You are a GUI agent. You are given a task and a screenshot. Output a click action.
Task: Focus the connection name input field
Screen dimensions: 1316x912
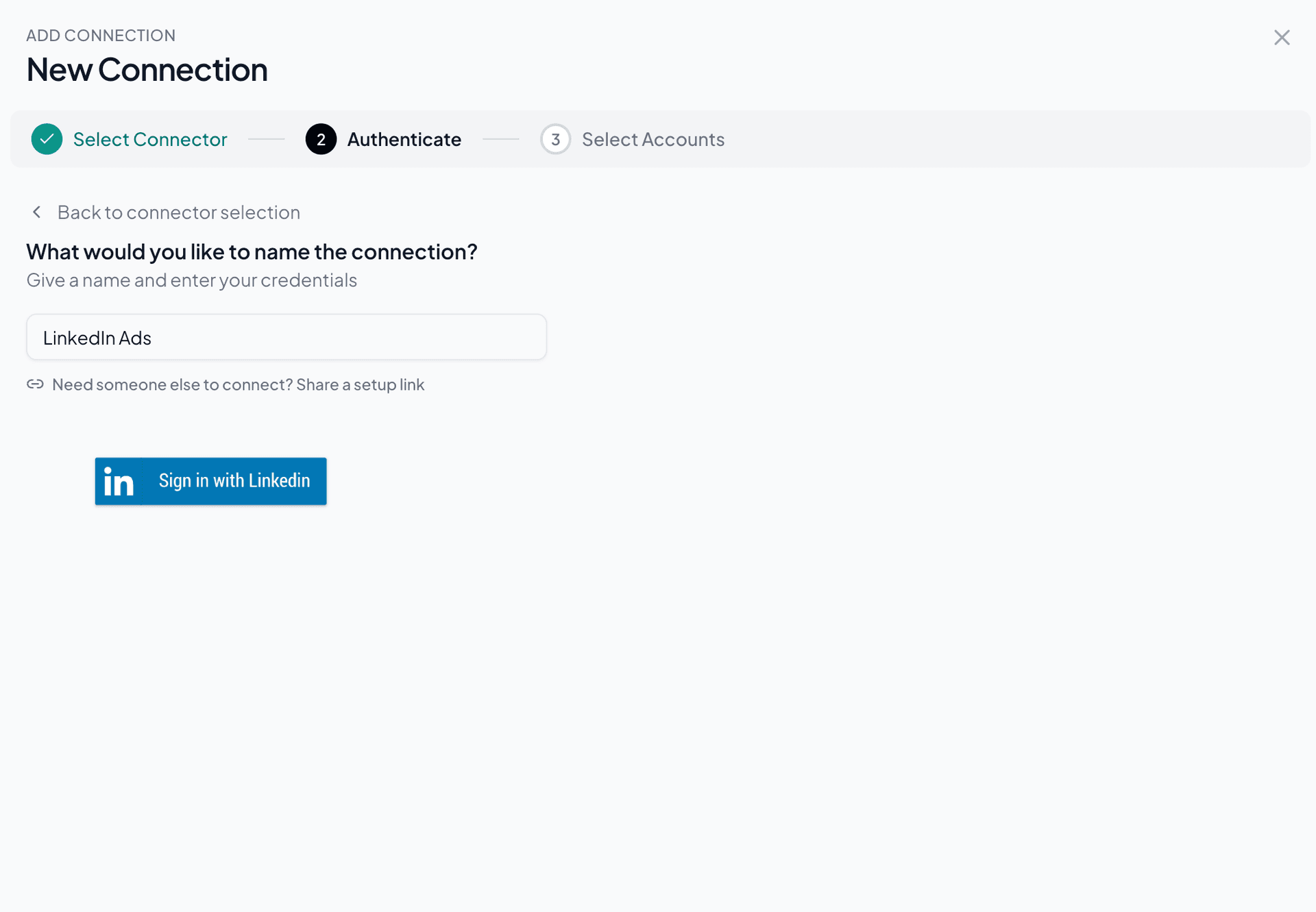coord(287,337)
